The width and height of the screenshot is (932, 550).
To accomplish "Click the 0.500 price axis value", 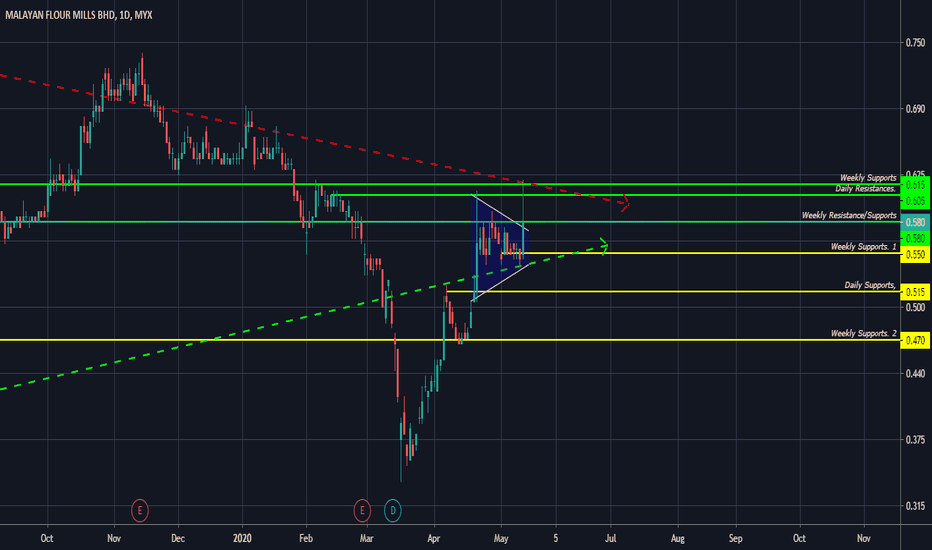I will (915, 307).
